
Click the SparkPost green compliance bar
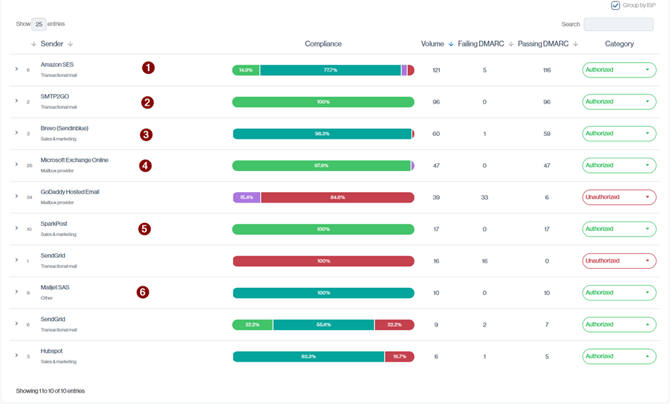coord(323,229)
